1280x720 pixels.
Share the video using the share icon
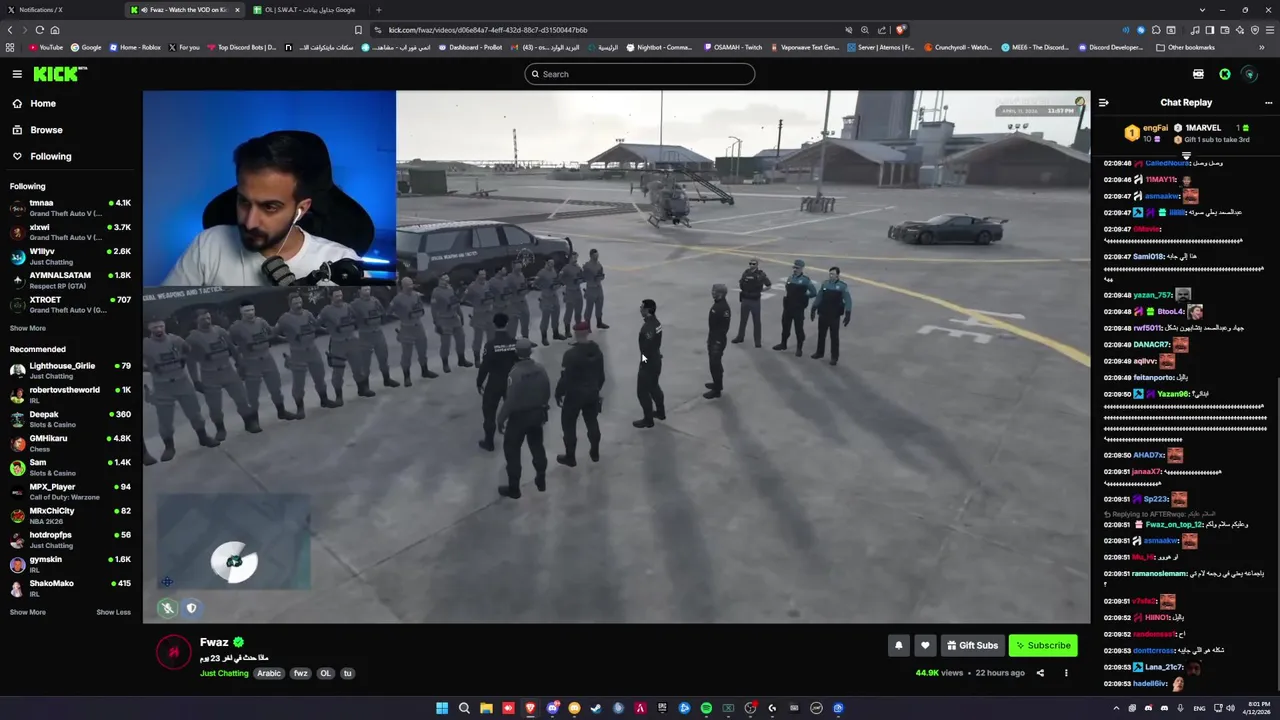[x=1040, y=673]
